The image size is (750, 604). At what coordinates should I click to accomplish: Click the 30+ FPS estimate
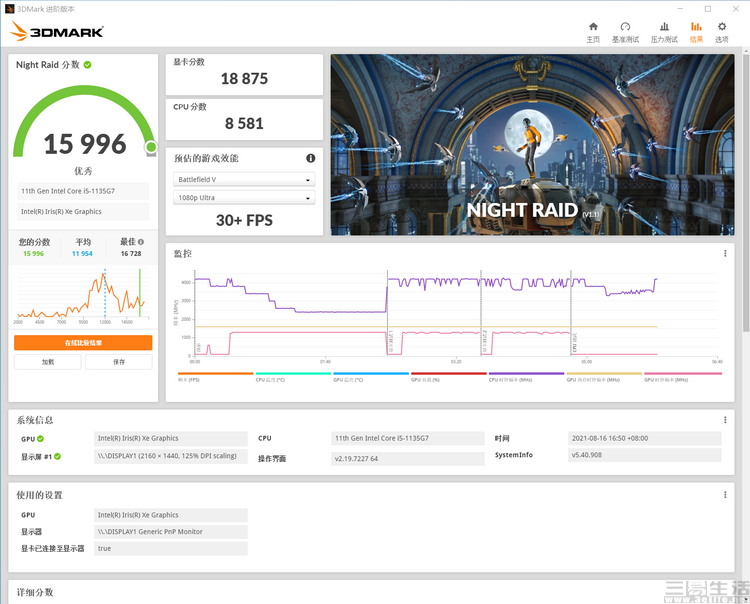tap(244, 220)
